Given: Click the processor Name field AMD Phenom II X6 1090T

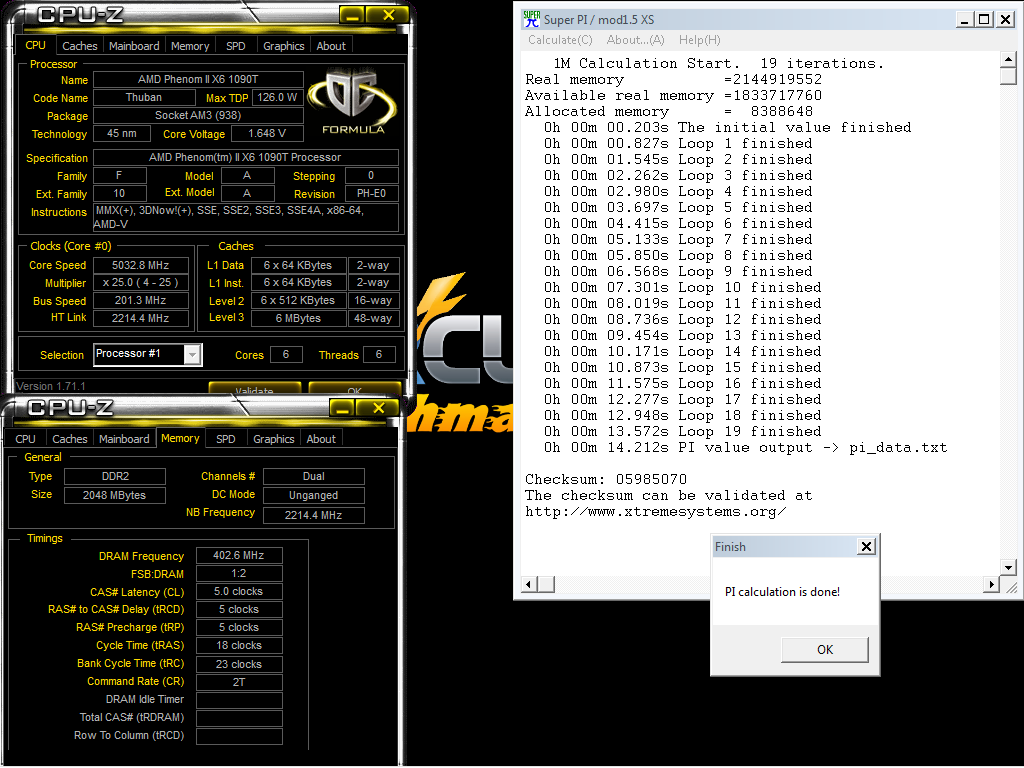Looking at the screenshot, I should click(199, 79).
